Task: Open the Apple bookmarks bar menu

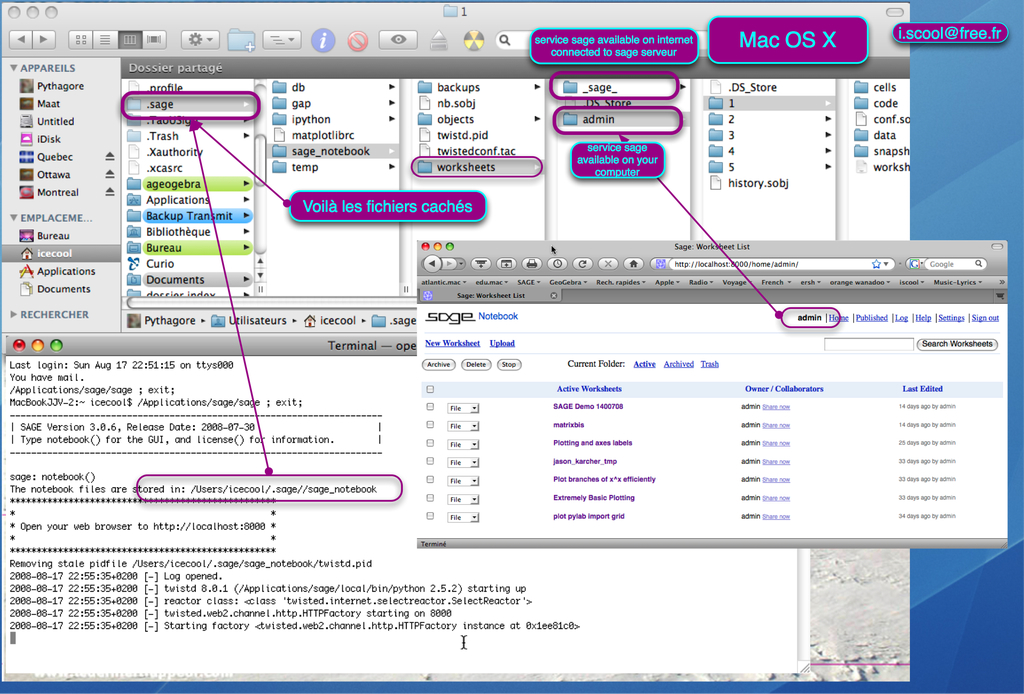Action: [x=667, y=282]
